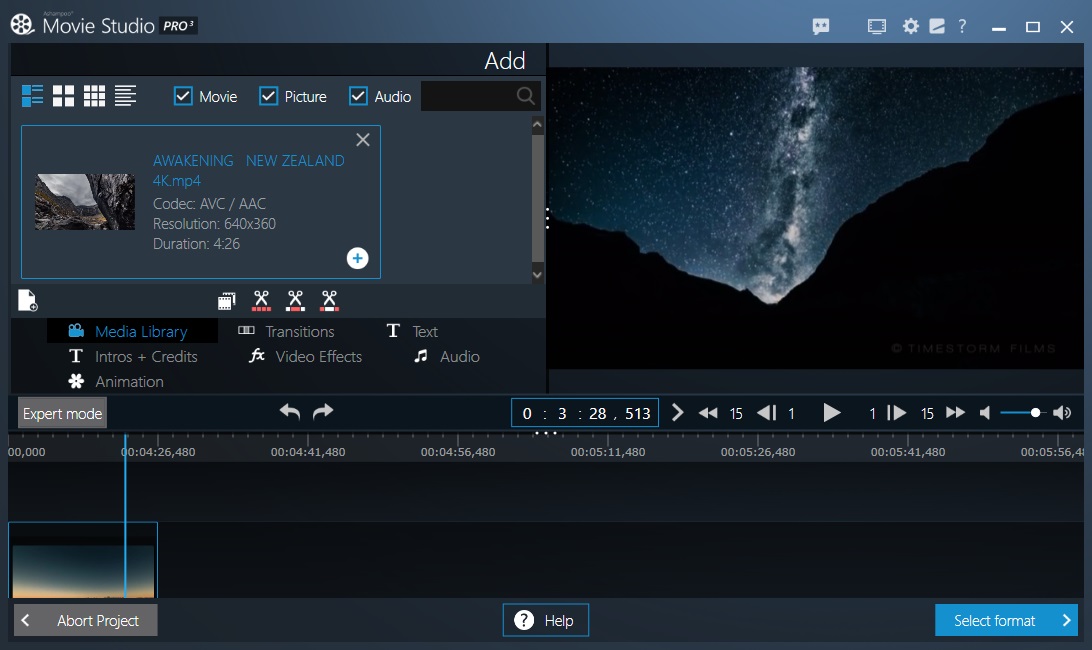
Task: Open the film strip trim icon
Action: (x=226, y=300)
